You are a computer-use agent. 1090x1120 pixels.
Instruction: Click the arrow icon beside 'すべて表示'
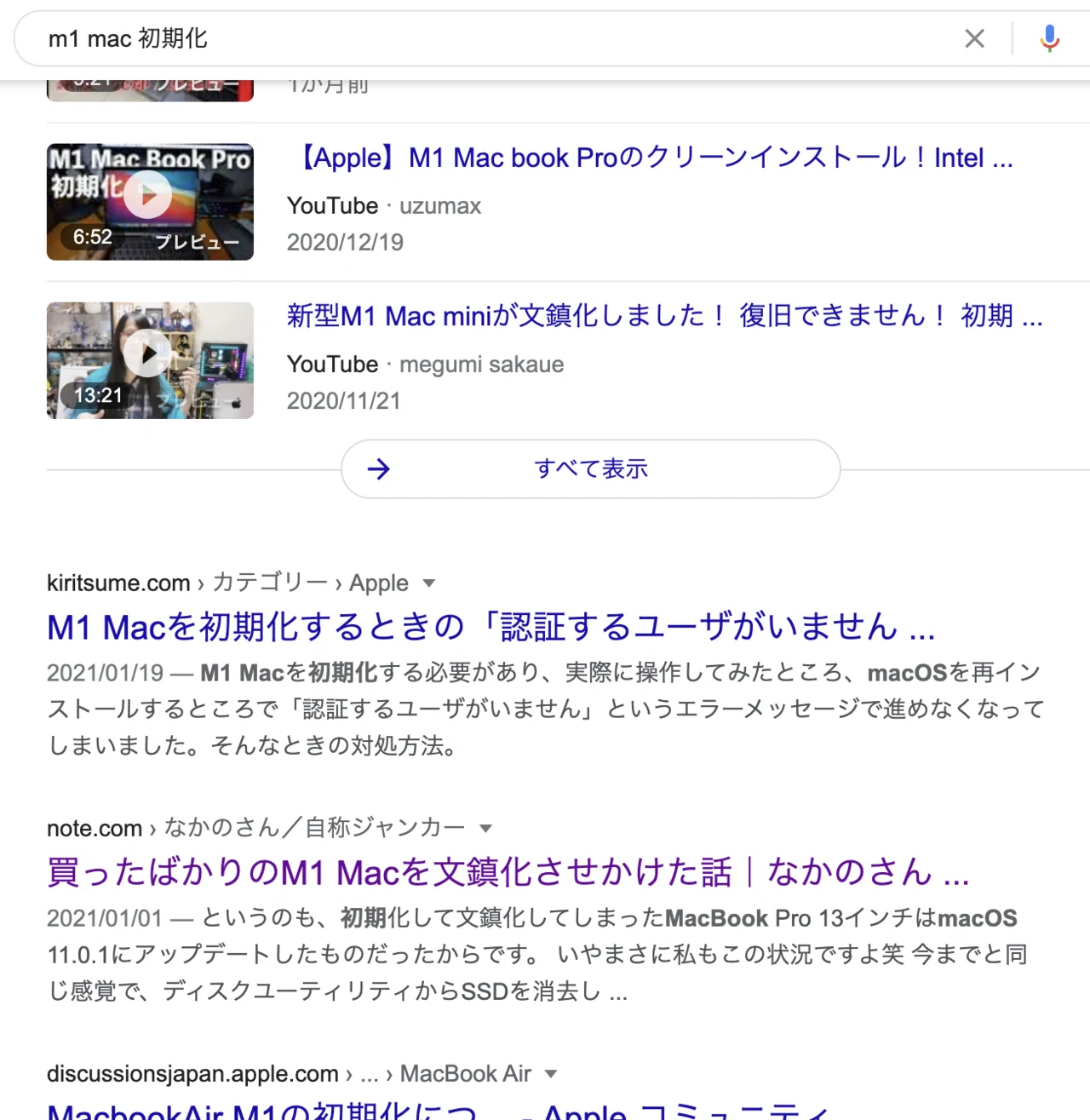click(x=378, y=468)
